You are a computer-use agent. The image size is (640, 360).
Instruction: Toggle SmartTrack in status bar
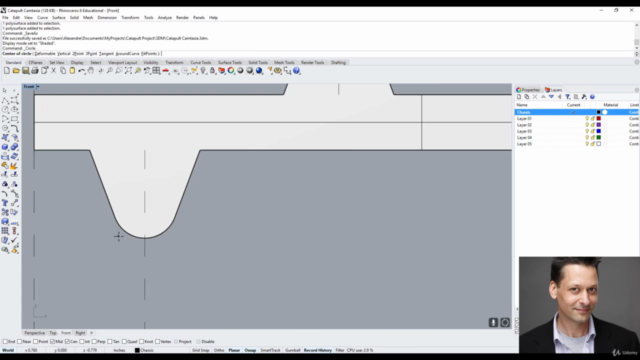pos(271,350)
